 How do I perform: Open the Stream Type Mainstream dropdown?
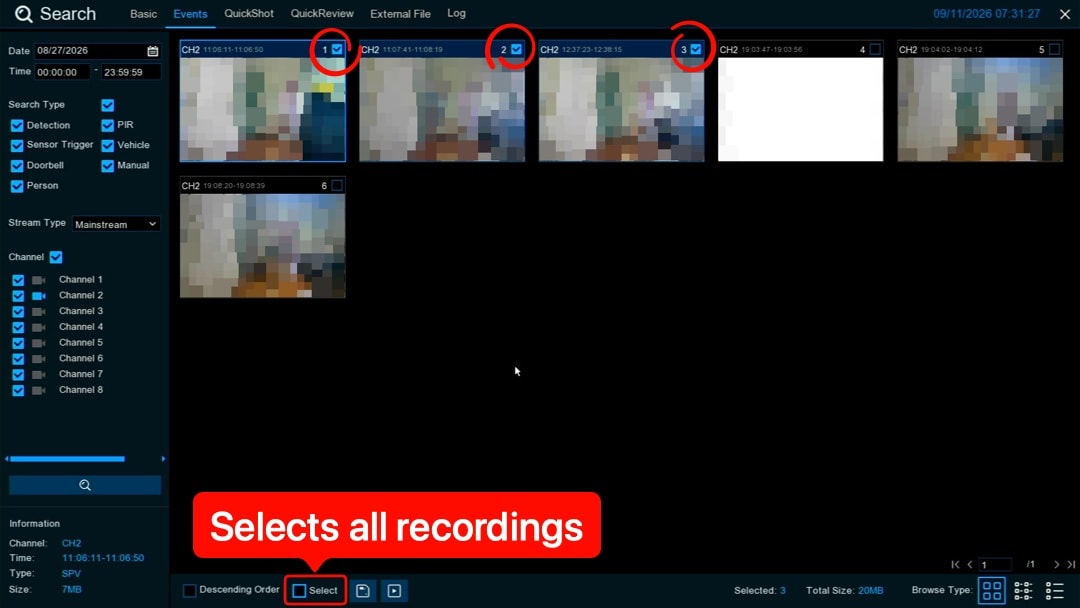(x=116, y=224)
